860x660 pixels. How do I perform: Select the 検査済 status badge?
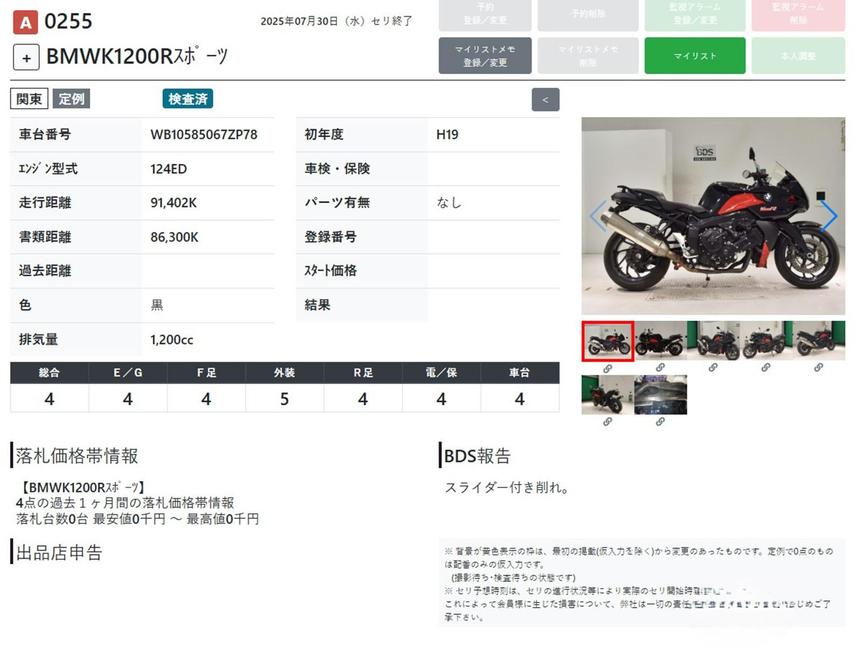coord(188,99)
